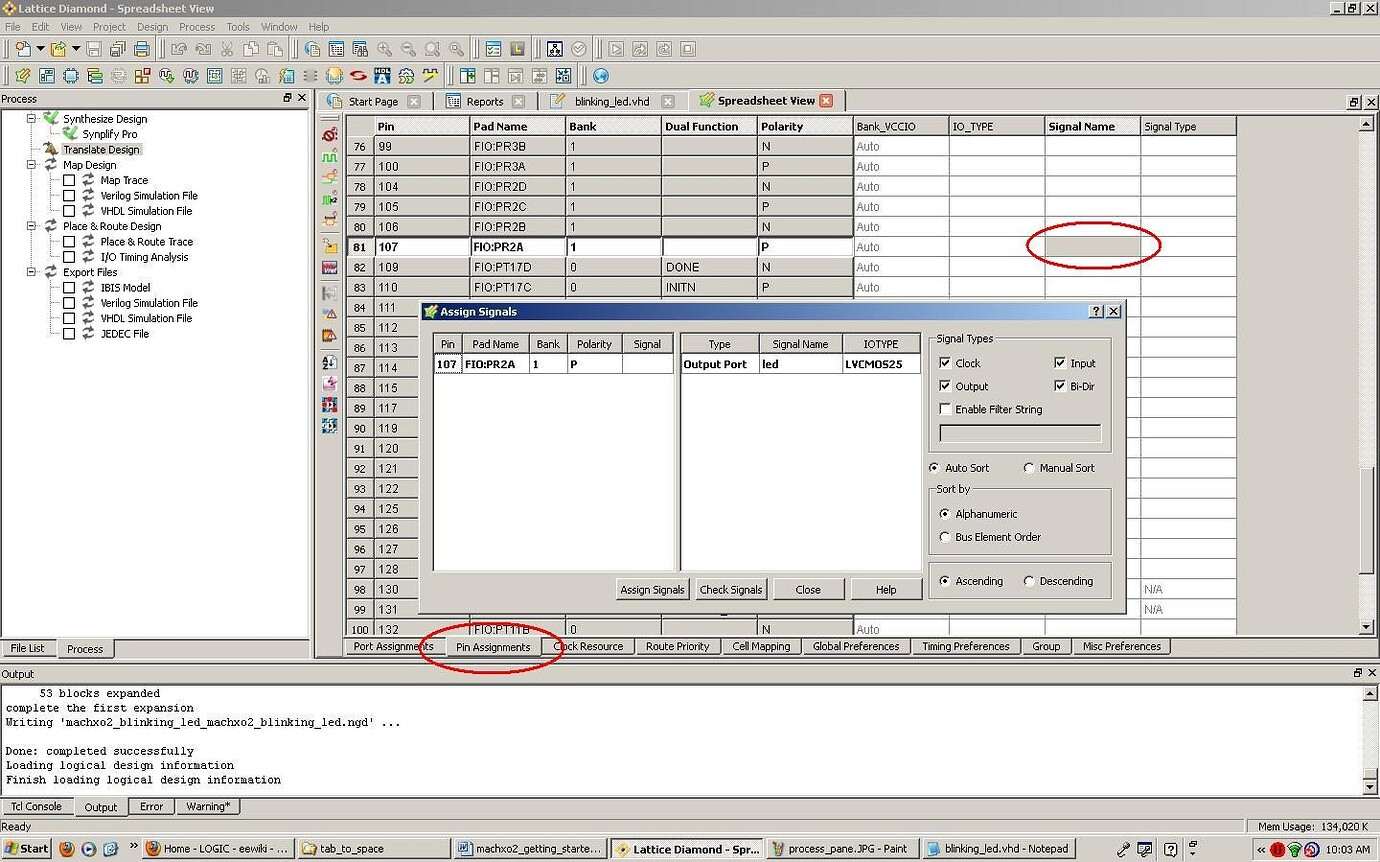This screenshot has height=862, width=1380.
Task: Click the Assign Signals button
Action: coord(652,590)
